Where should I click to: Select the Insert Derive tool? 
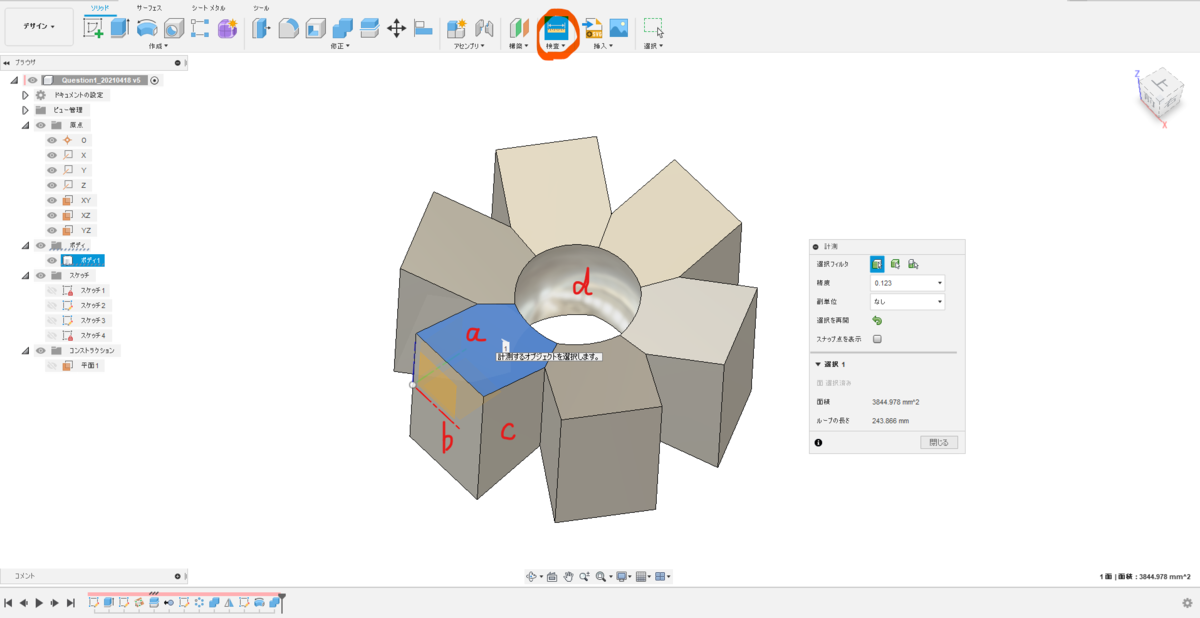click(592, 29)
